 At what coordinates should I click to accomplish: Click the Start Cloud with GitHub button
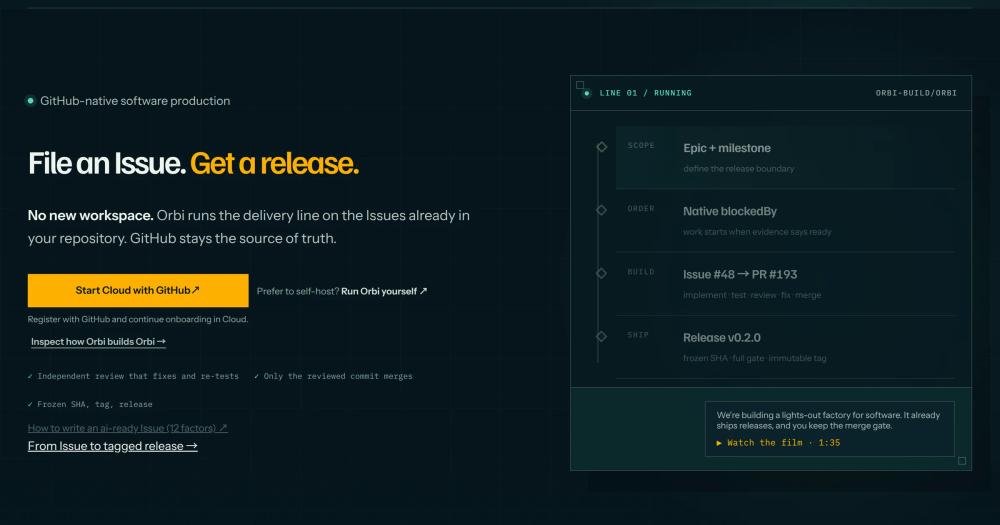[138, 290]
